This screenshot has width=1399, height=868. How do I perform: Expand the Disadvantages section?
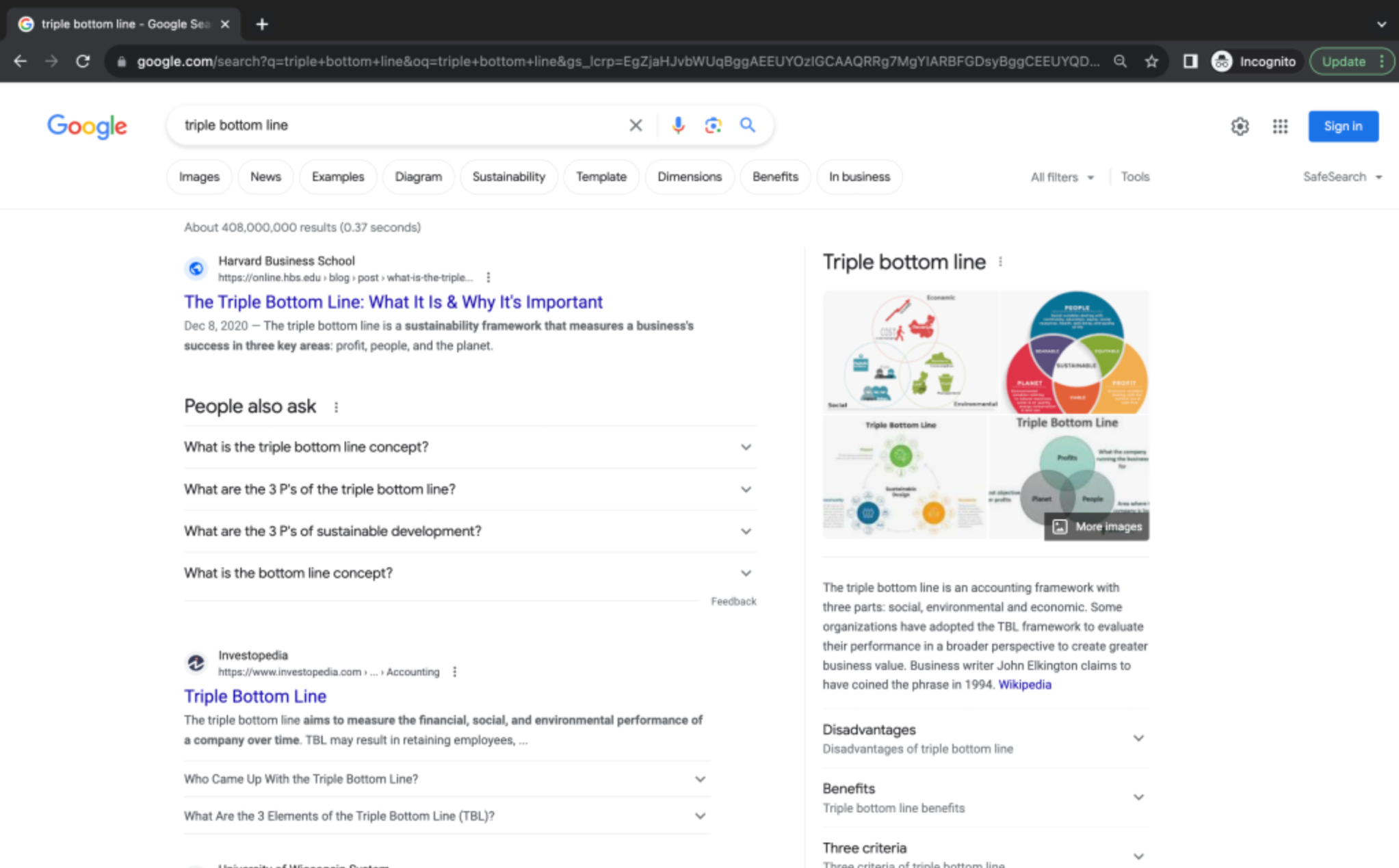click(x=986, y=739)
